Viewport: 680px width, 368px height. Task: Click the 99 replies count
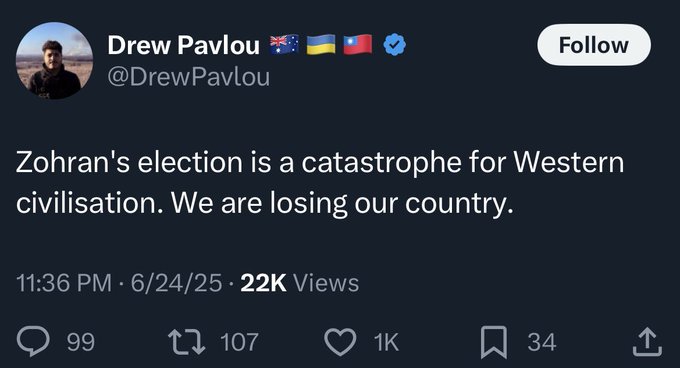click(x=81, y=342)
